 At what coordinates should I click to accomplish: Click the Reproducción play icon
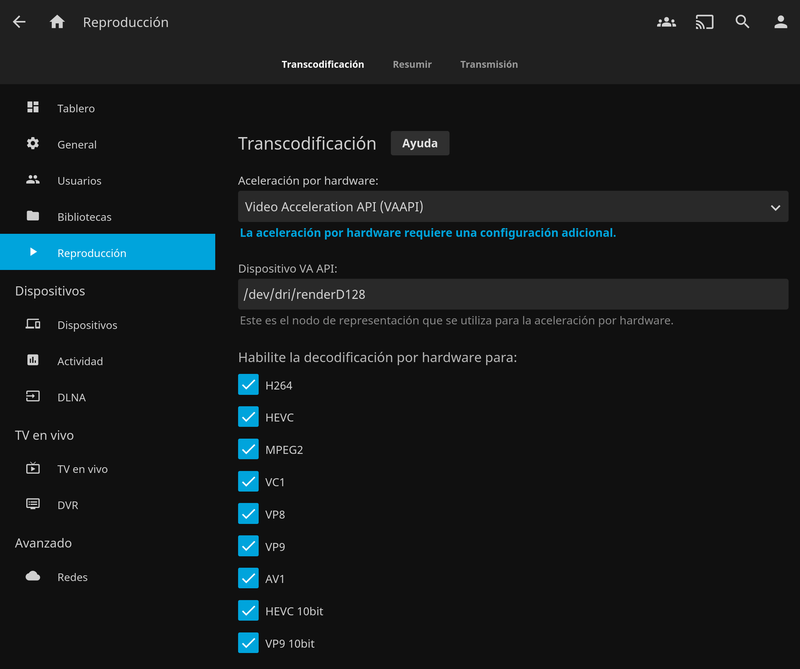33,252
